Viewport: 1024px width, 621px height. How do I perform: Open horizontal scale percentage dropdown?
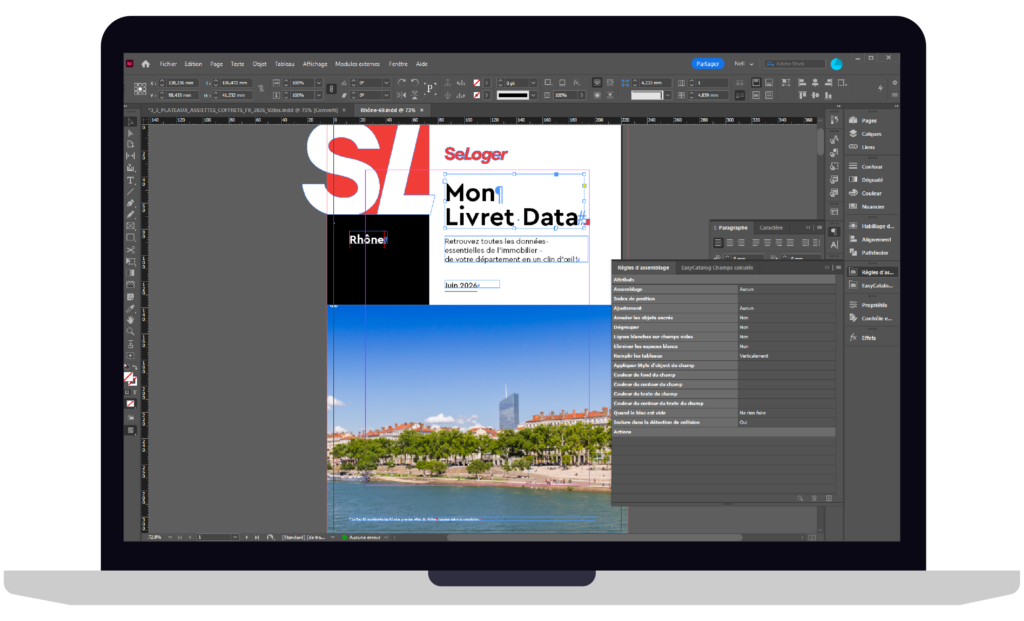click(319, 83)
